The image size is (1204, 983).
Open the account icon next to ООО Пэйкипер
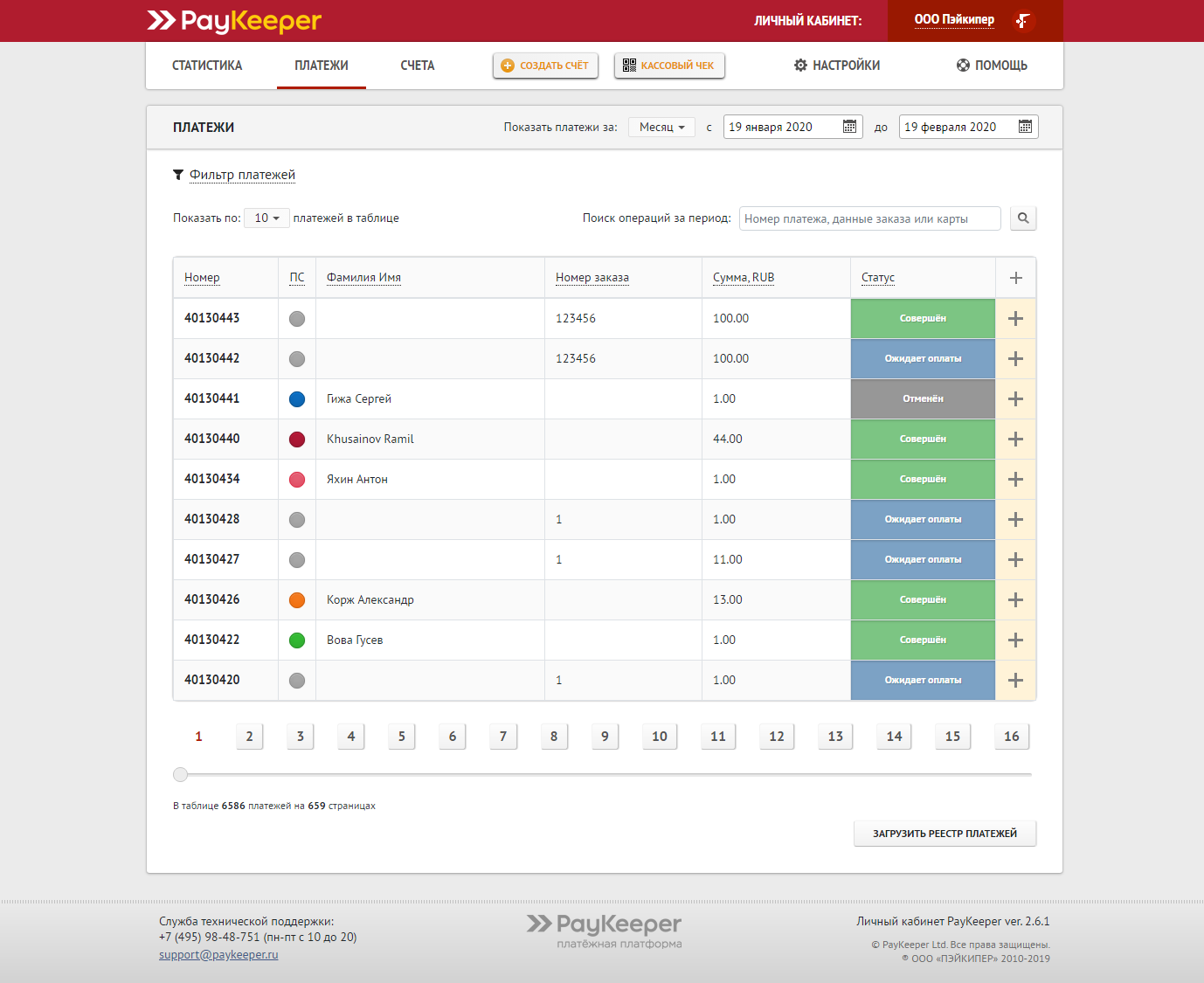[x=1023, y=20]
